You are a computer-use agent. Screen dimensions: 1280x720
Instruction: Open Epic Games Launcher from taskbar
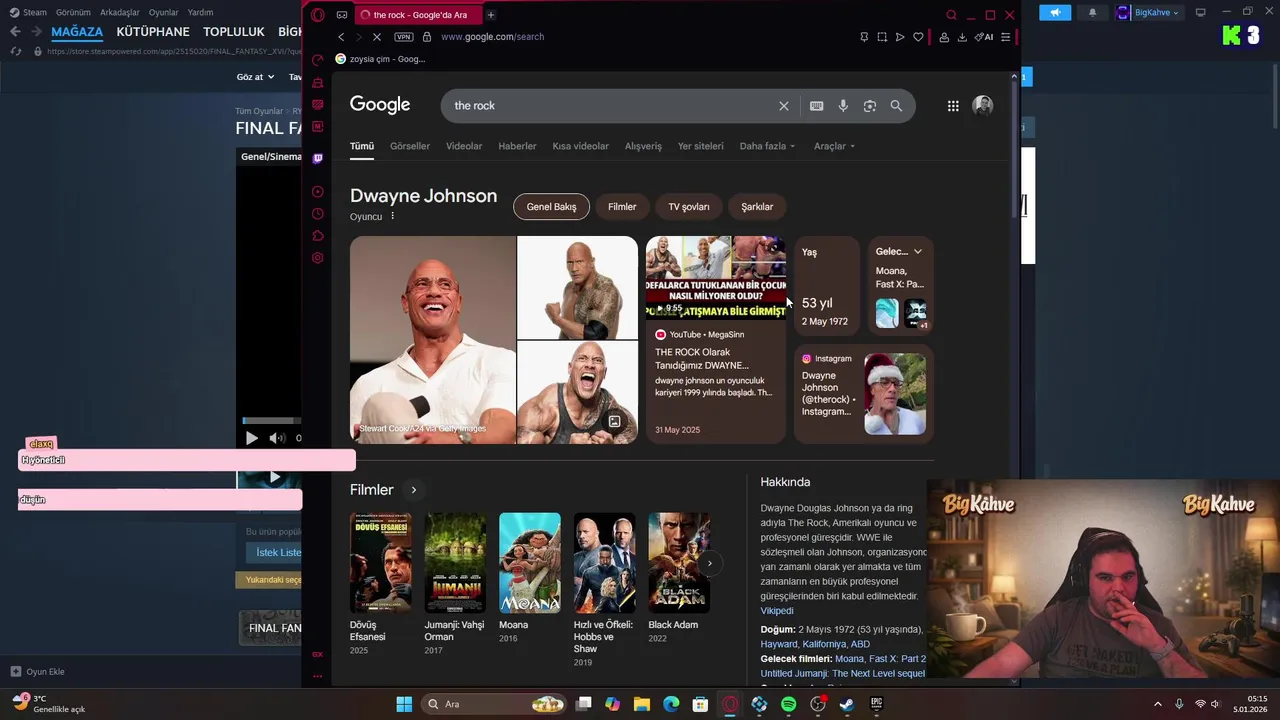pos(876,704)
